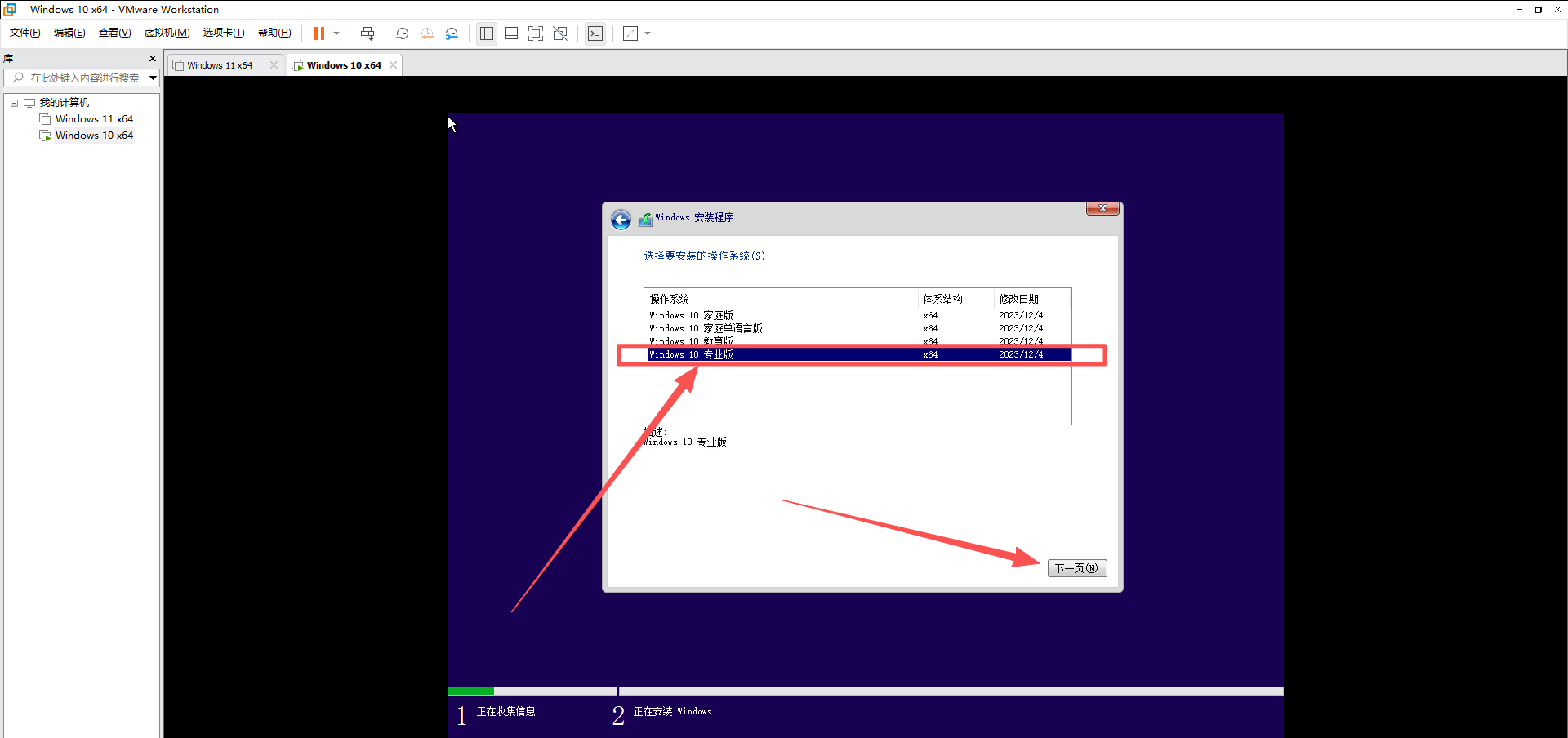The image size is (1568, 738).
Task: Pause the virtual machine with the orange pause icon
Action: (319, 33)
